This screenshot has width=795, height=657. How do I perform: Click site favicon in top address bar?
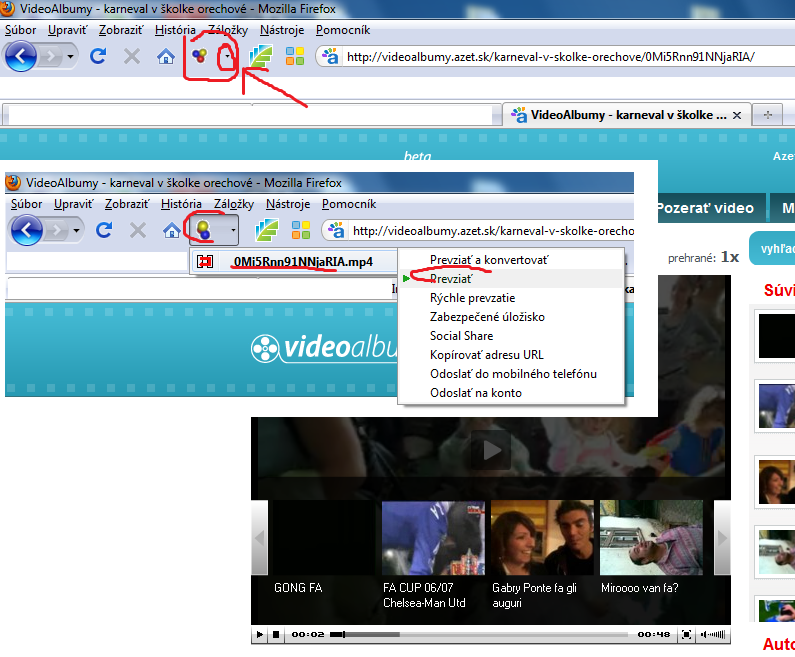(x=330, y=56)
